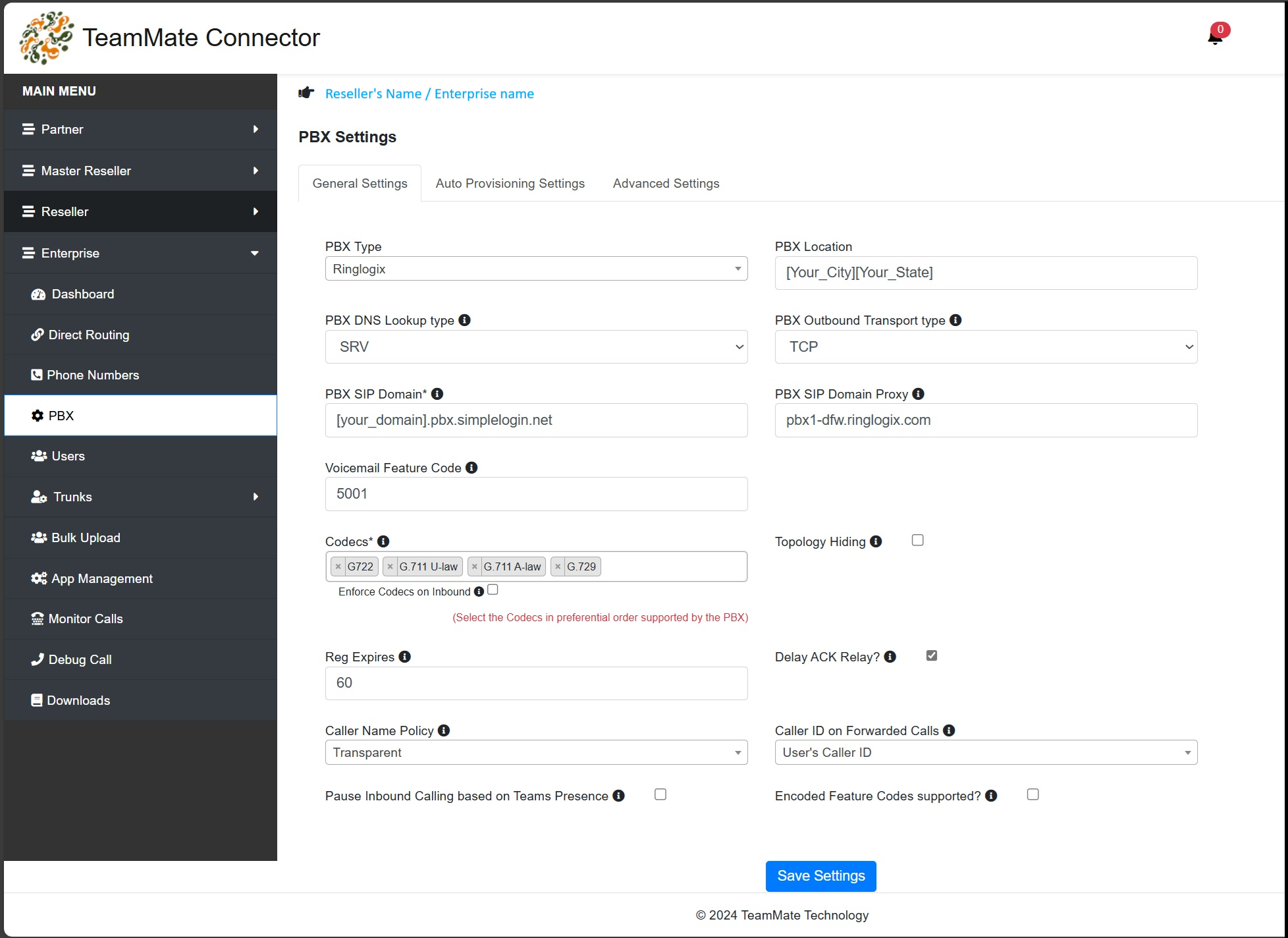
Task: Click info icon next to Pause Inbound Calling
Action: [618, 796]
